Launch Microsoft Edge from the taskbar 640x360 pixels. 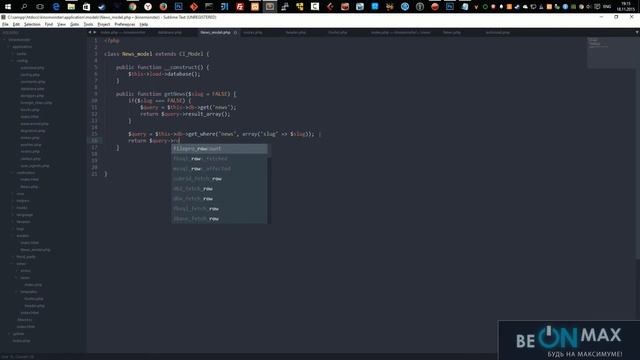coord(56,7)
